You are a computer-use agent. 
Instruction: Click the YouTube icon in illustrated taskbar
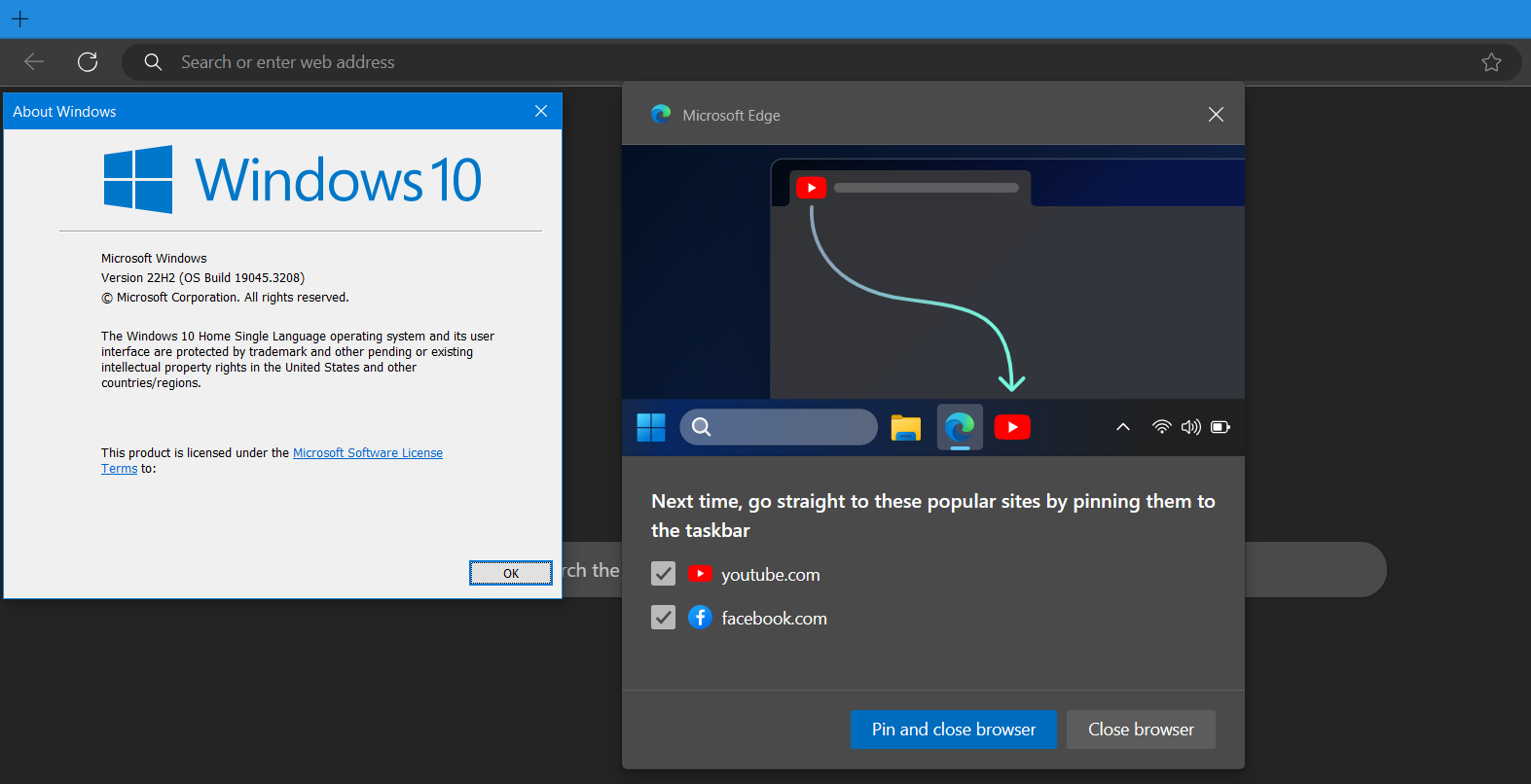coord(1012,427)
